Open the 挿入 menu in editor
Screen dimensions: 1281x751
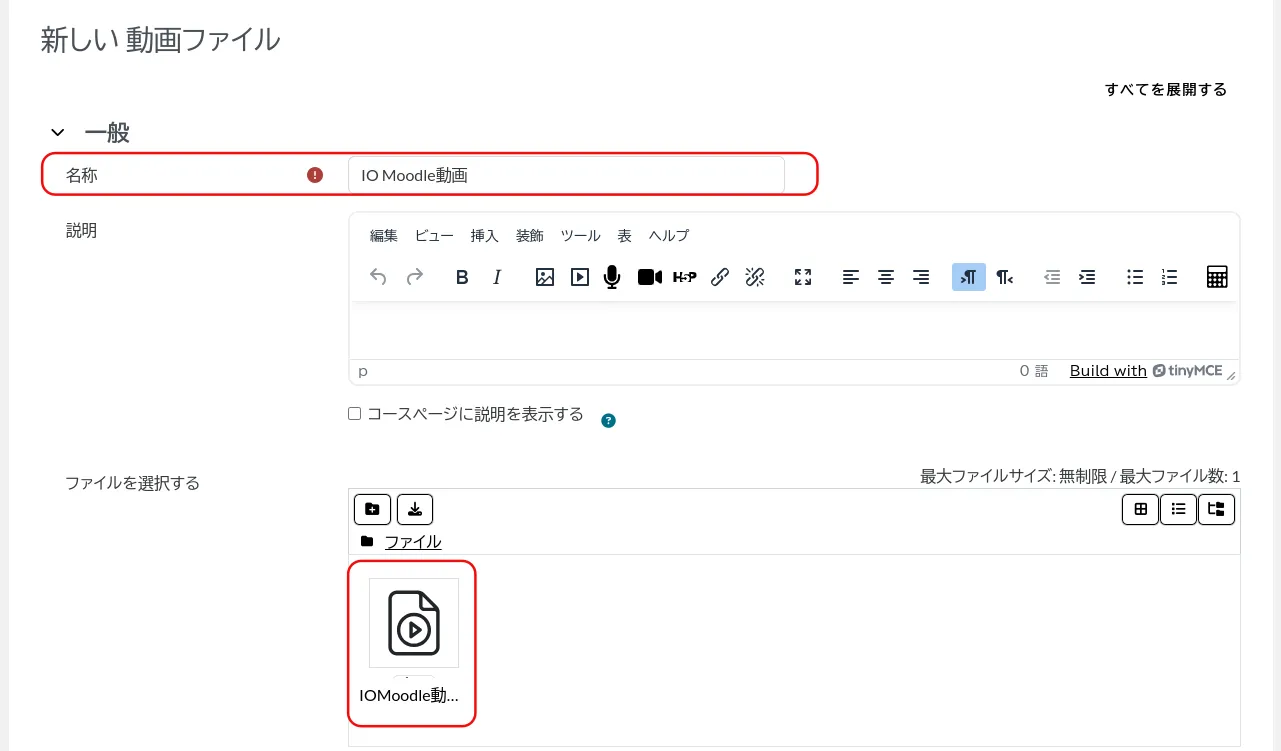tap(484, 236)
